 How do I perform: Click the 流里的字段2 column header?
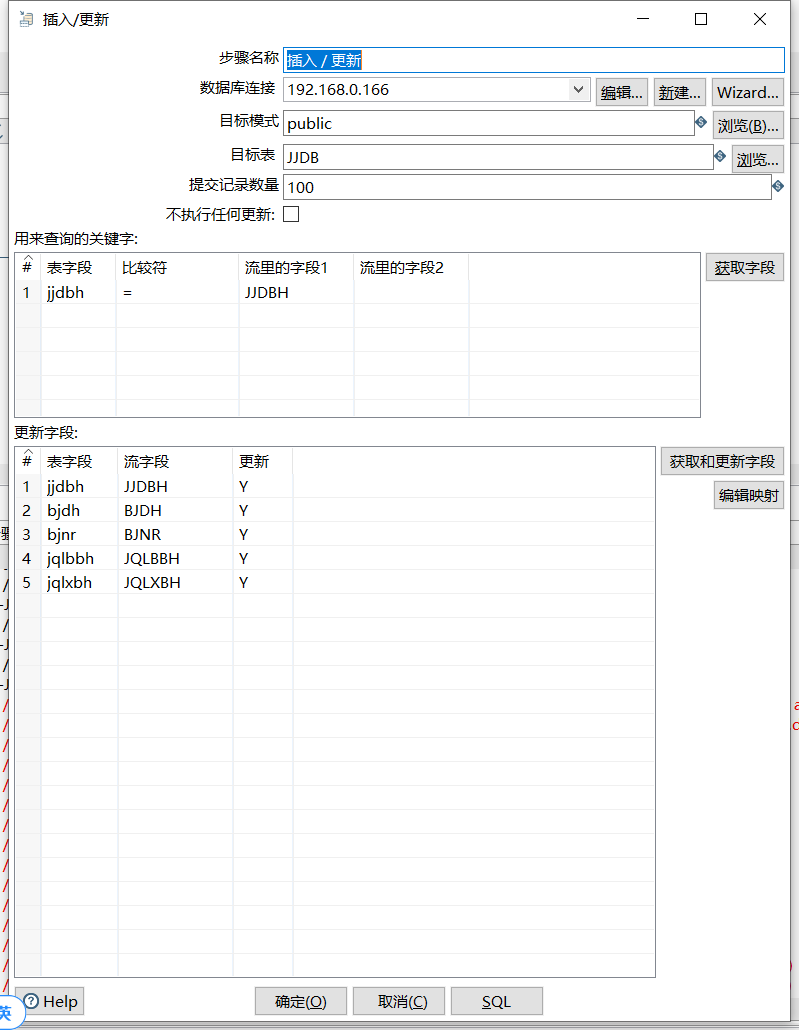pyautogui.click(x=411, y=267)
